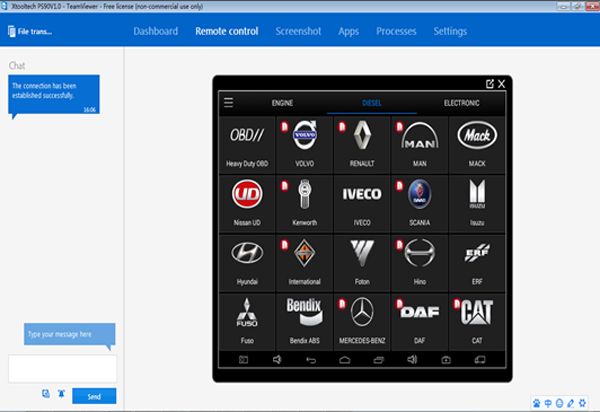Open the MERCEDES-BENZ brand tile

tap(362, 322)
